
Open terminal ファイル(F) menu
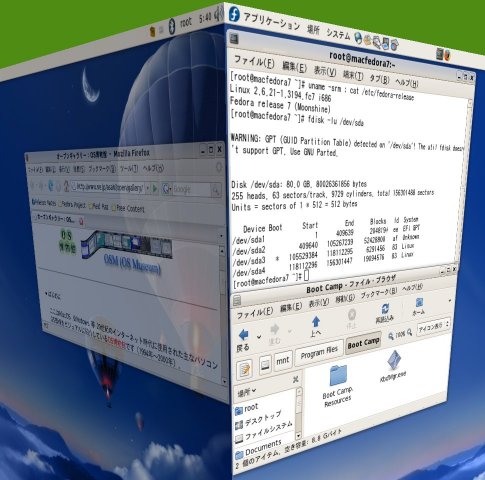[x=254, y=61]
